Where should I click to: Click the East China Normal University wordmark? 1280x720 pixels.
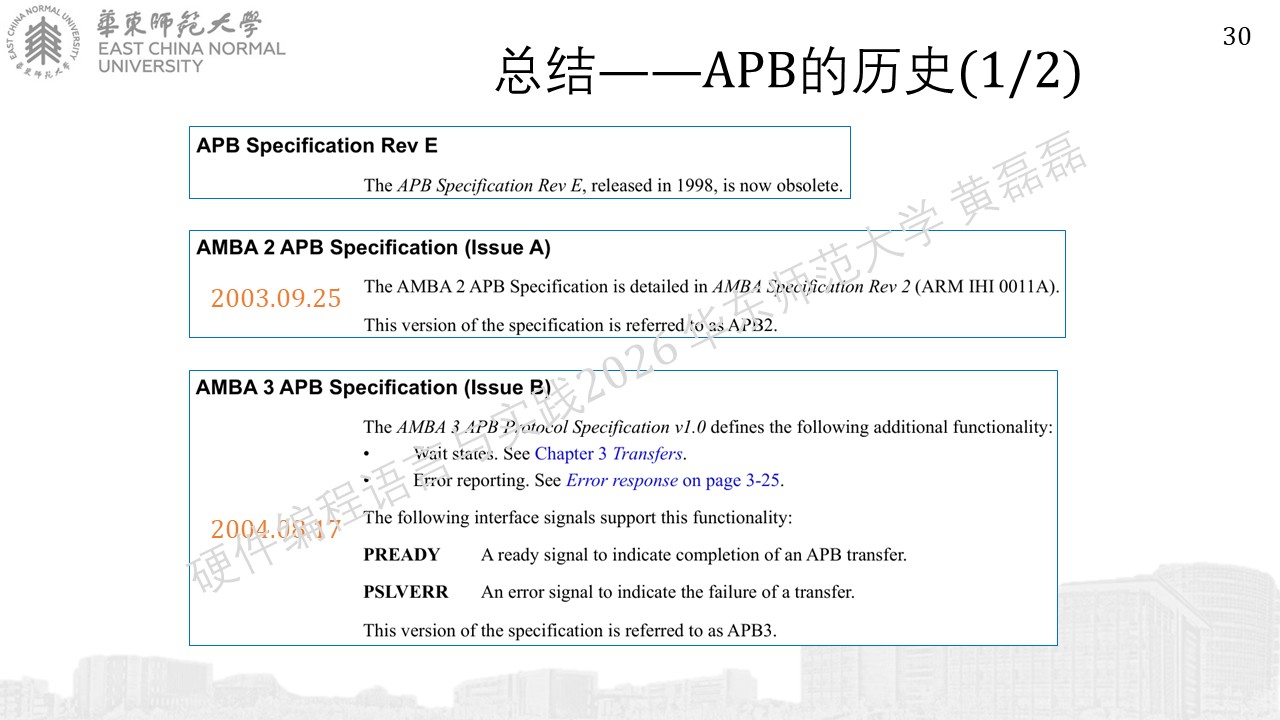click(191, 42)
